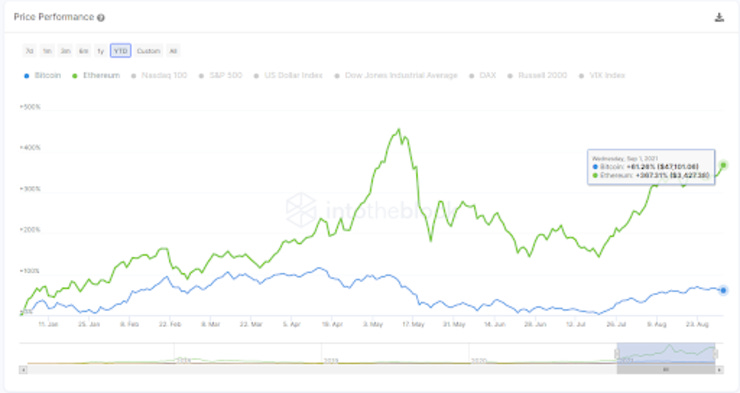Click the navigator's right range handle
The width and height of the screenshot is (740, 393).
tap(715, 353)
